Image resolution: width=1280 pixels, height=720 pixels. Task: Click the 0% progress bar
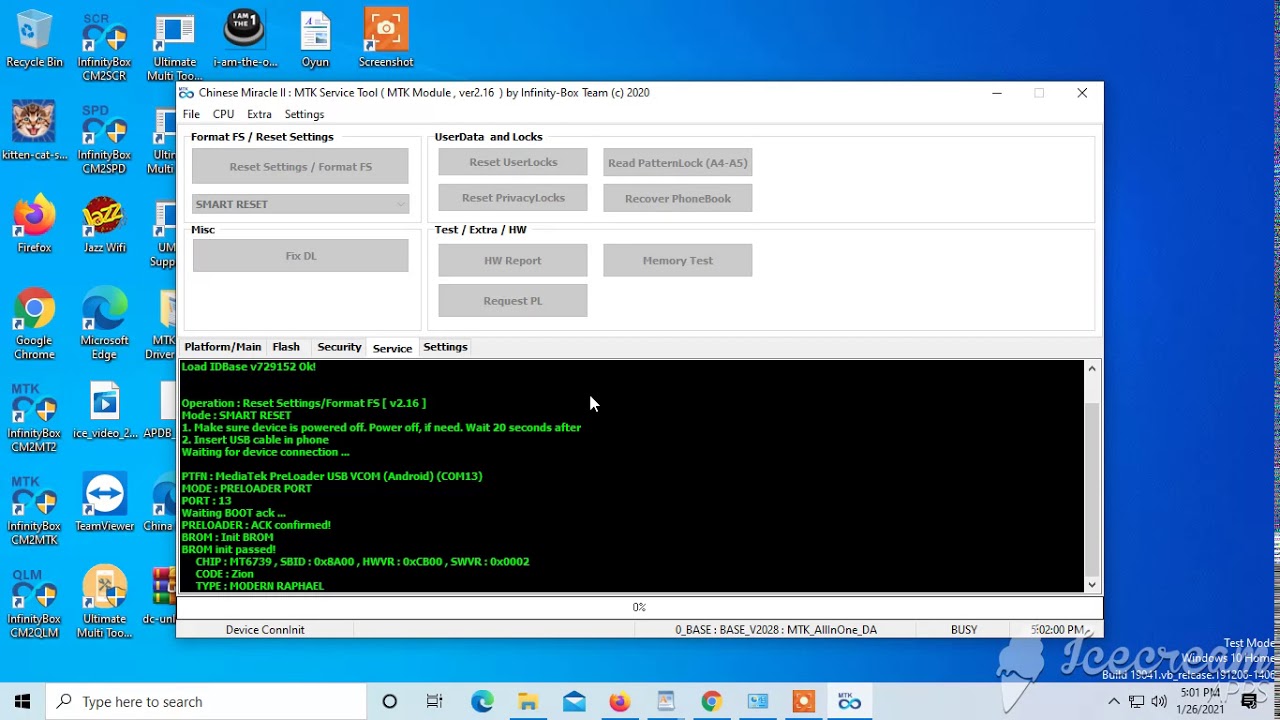pyautogui.click(x=639, y=607)
